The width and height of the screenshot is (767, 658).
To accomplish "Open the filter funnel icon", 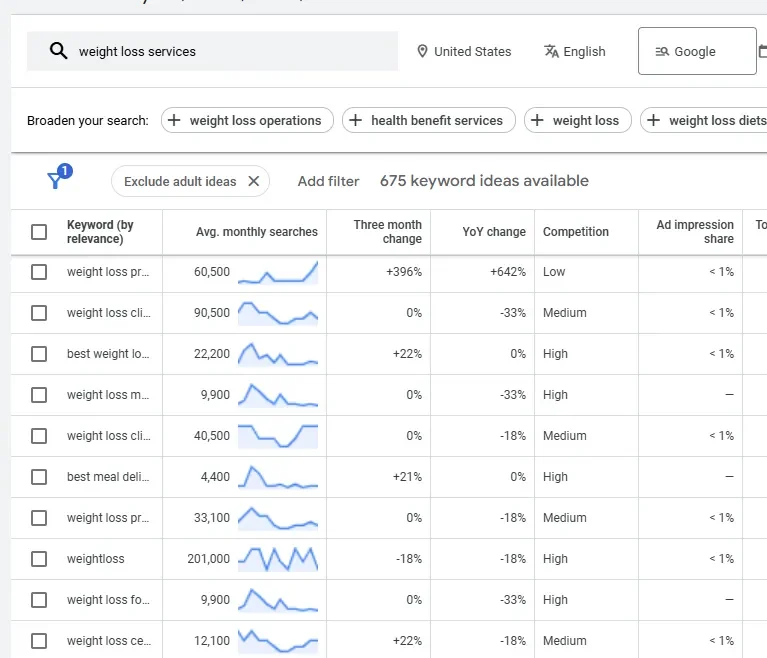I will [x=56, y=180].
